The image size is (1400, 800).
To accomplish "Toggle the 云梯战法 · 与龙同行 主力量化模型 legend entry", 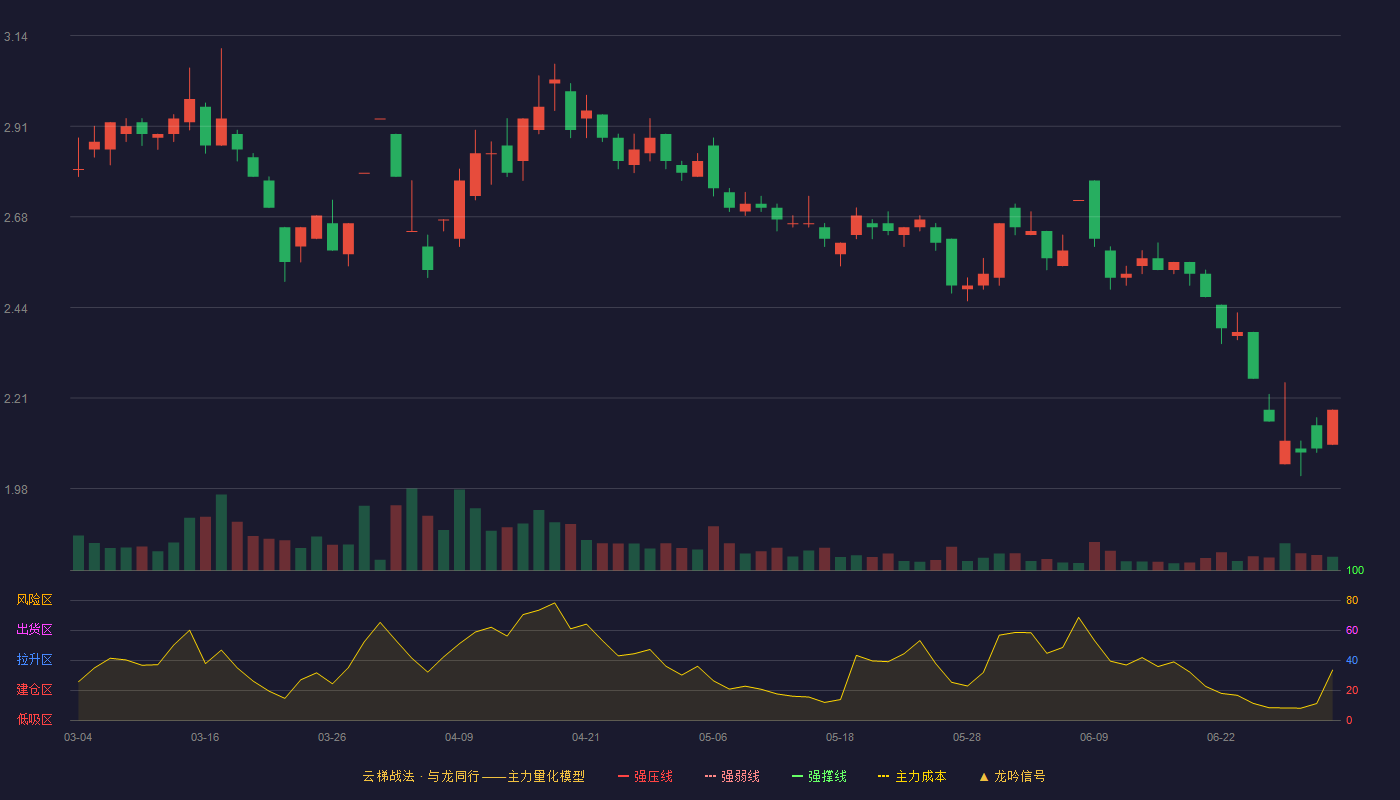I will (x=473, y=776).
